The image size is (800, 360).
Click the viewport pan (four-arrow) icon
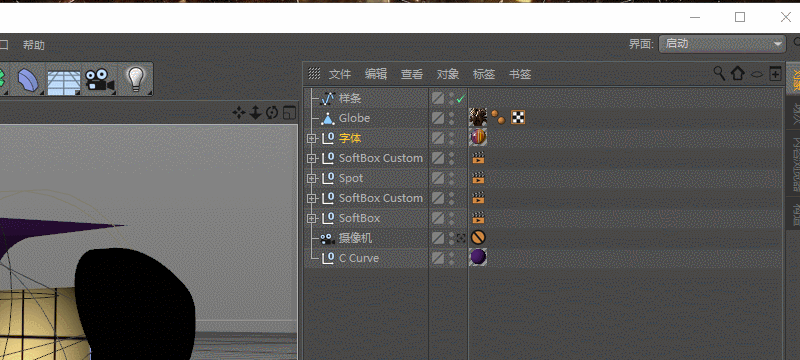(238, 113)
